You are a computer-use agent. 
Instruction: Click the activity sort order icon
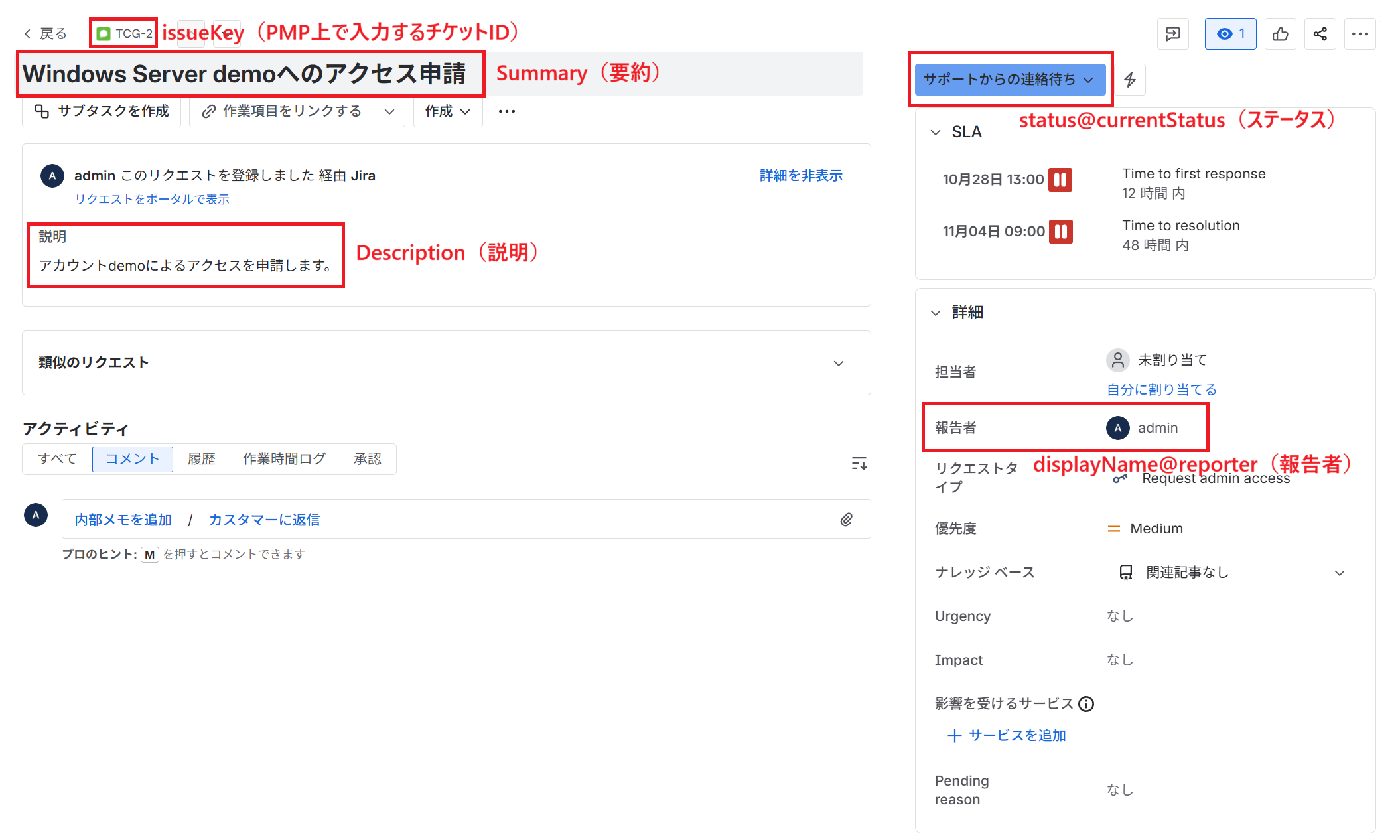tap(859, 463)
